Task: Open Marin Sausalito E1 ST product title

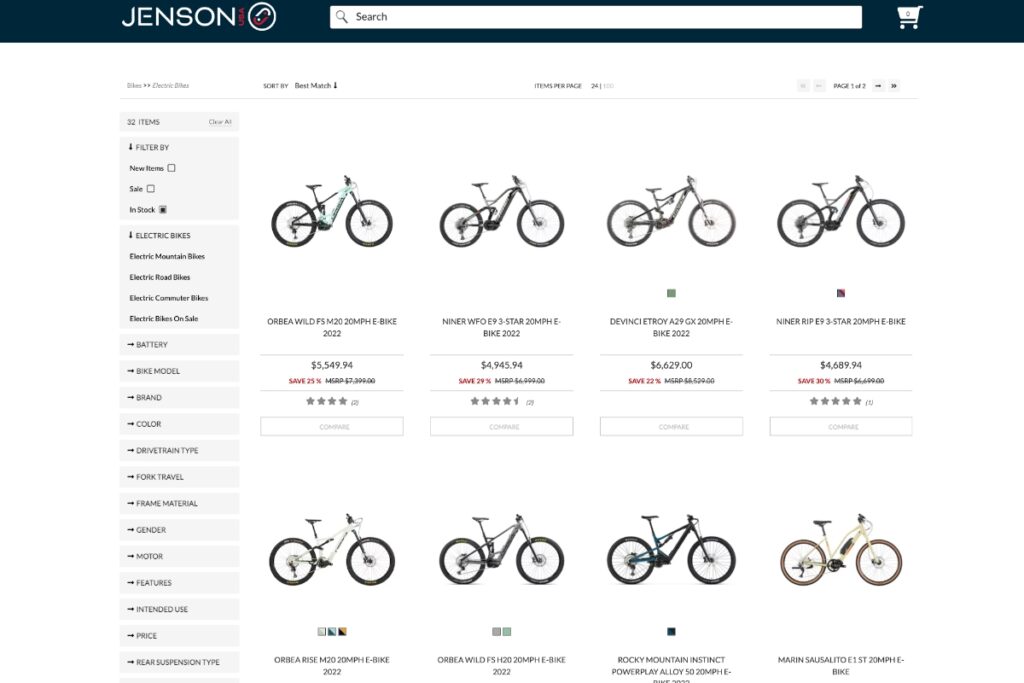Action: pyautogui.click(x=841, y=665)
